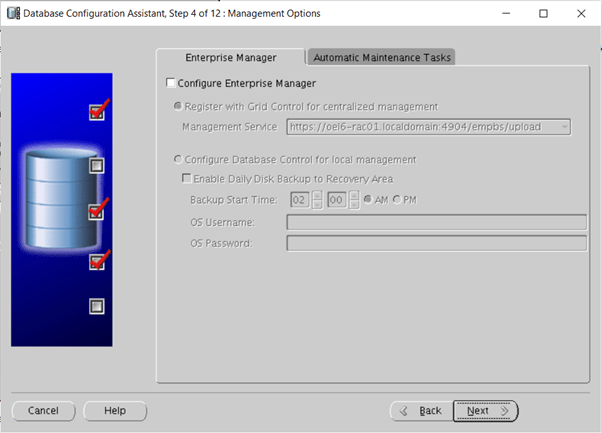This screenshot has height=433, width=602.
Task: Click the left arrow icon on Back button
Action: click(404, 411)
